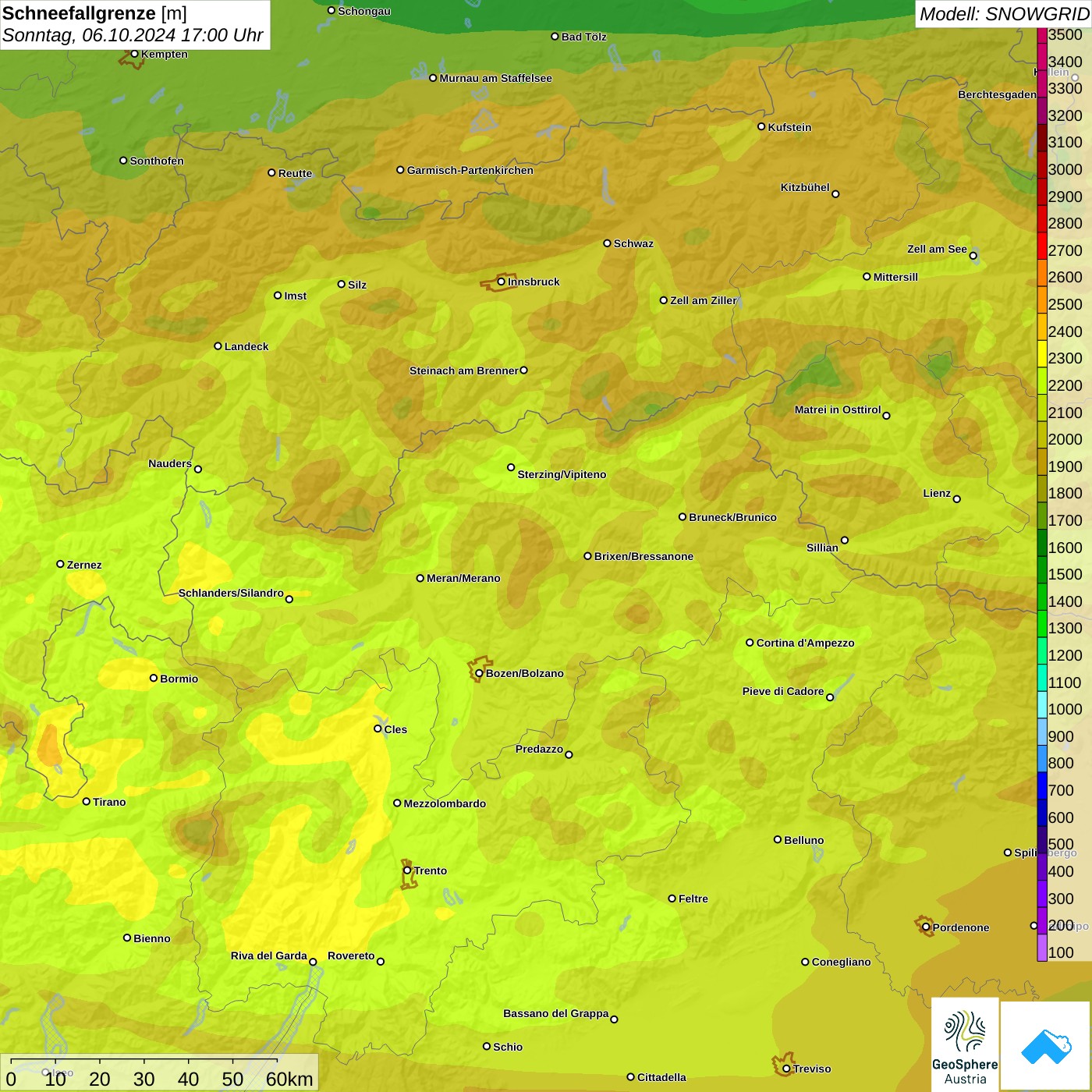Click the 'Zell am Ziller' label

703,300
